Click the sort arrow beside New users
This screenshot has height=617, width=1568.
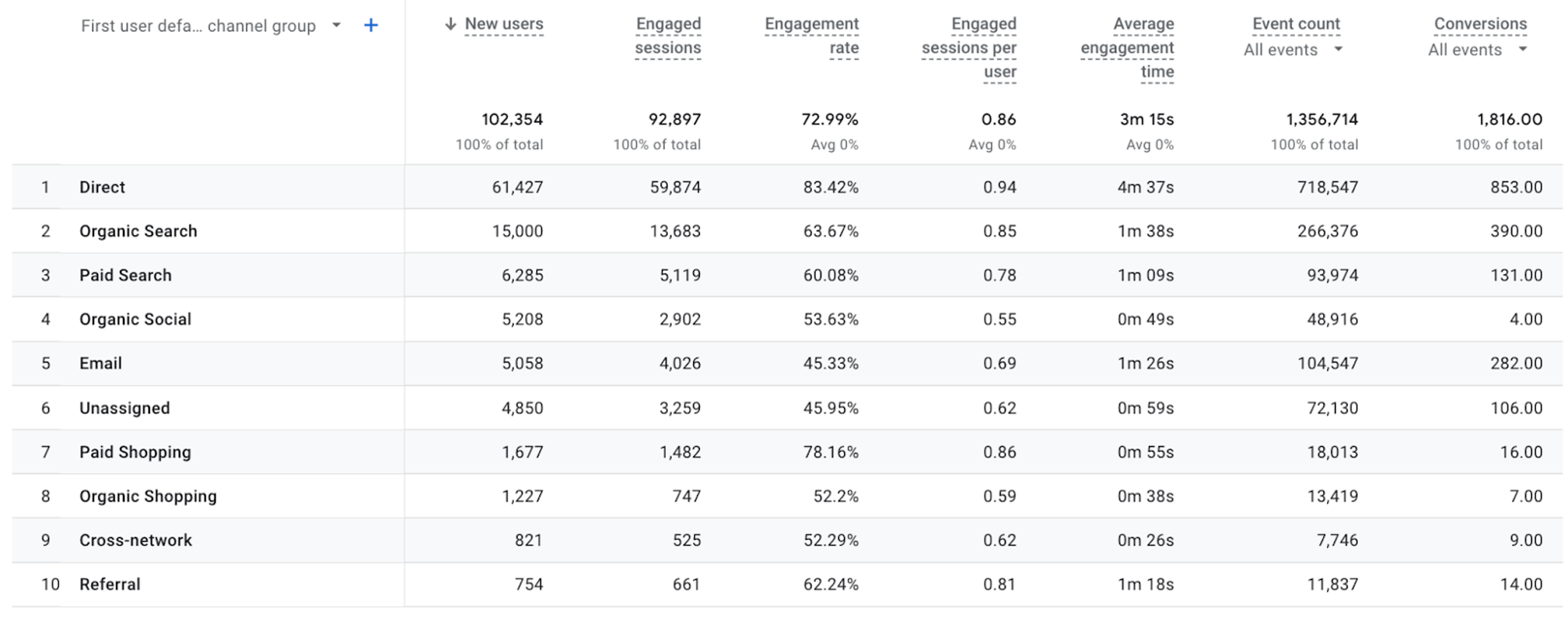450,24
